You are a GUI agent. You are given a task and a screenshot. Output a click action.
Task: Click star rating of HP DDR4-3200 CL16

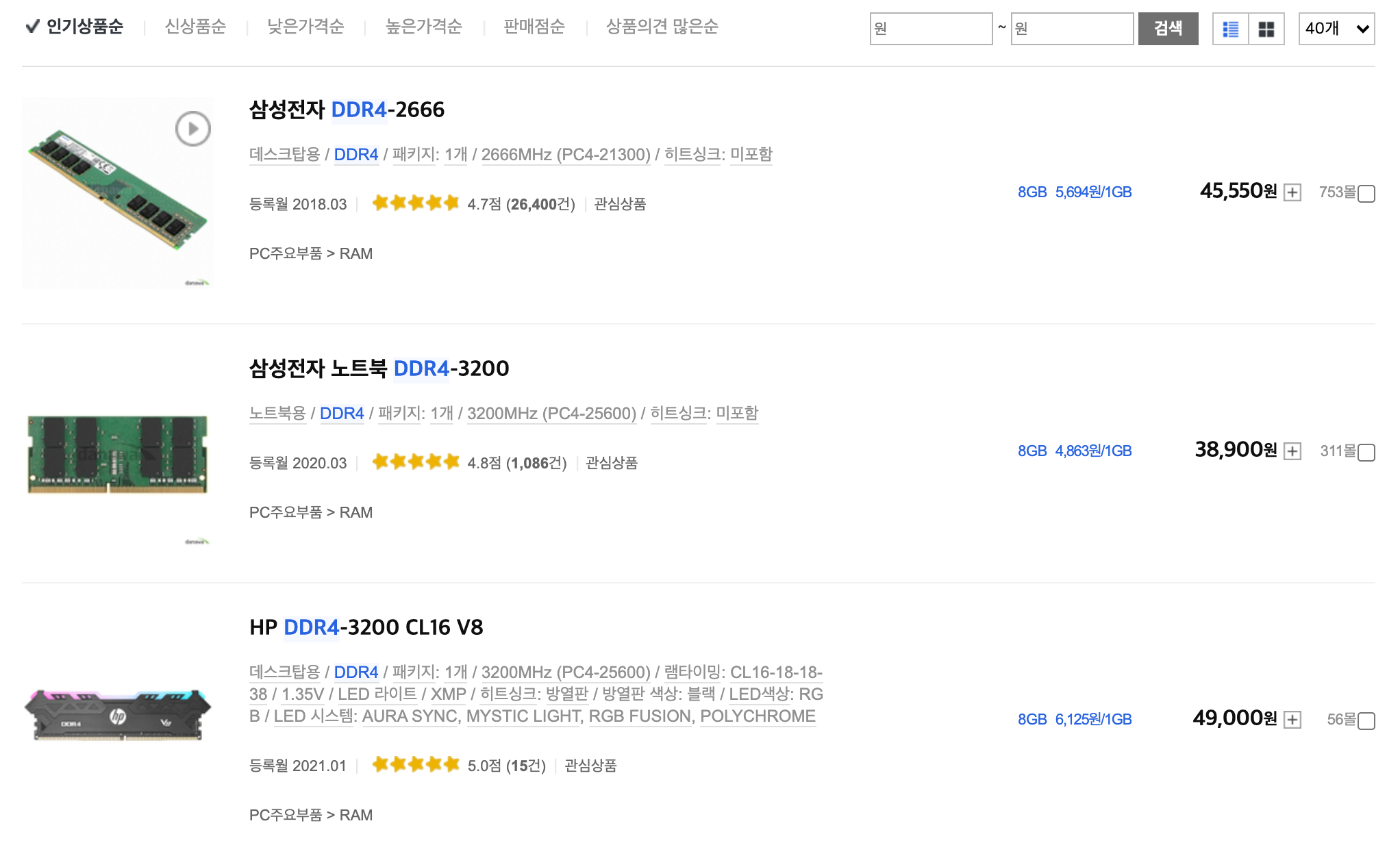[x=415, y=765]
